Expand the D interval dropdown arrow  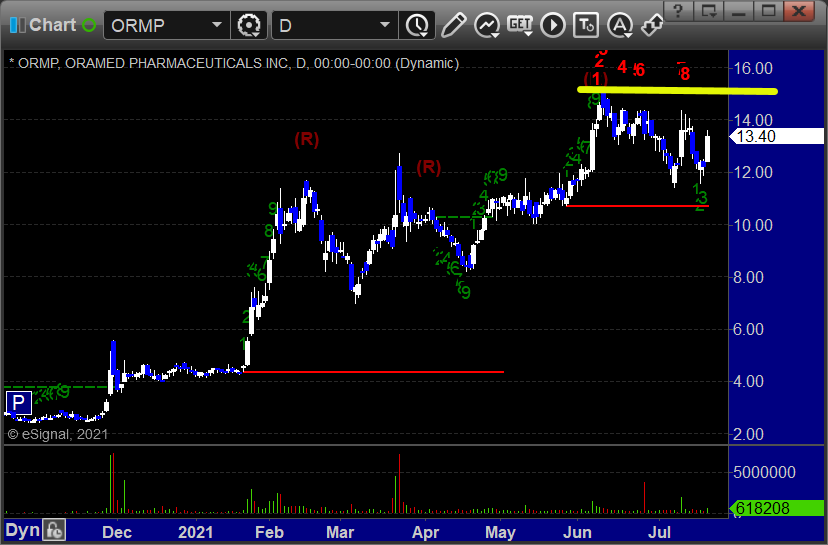click(x=385, y=25)
